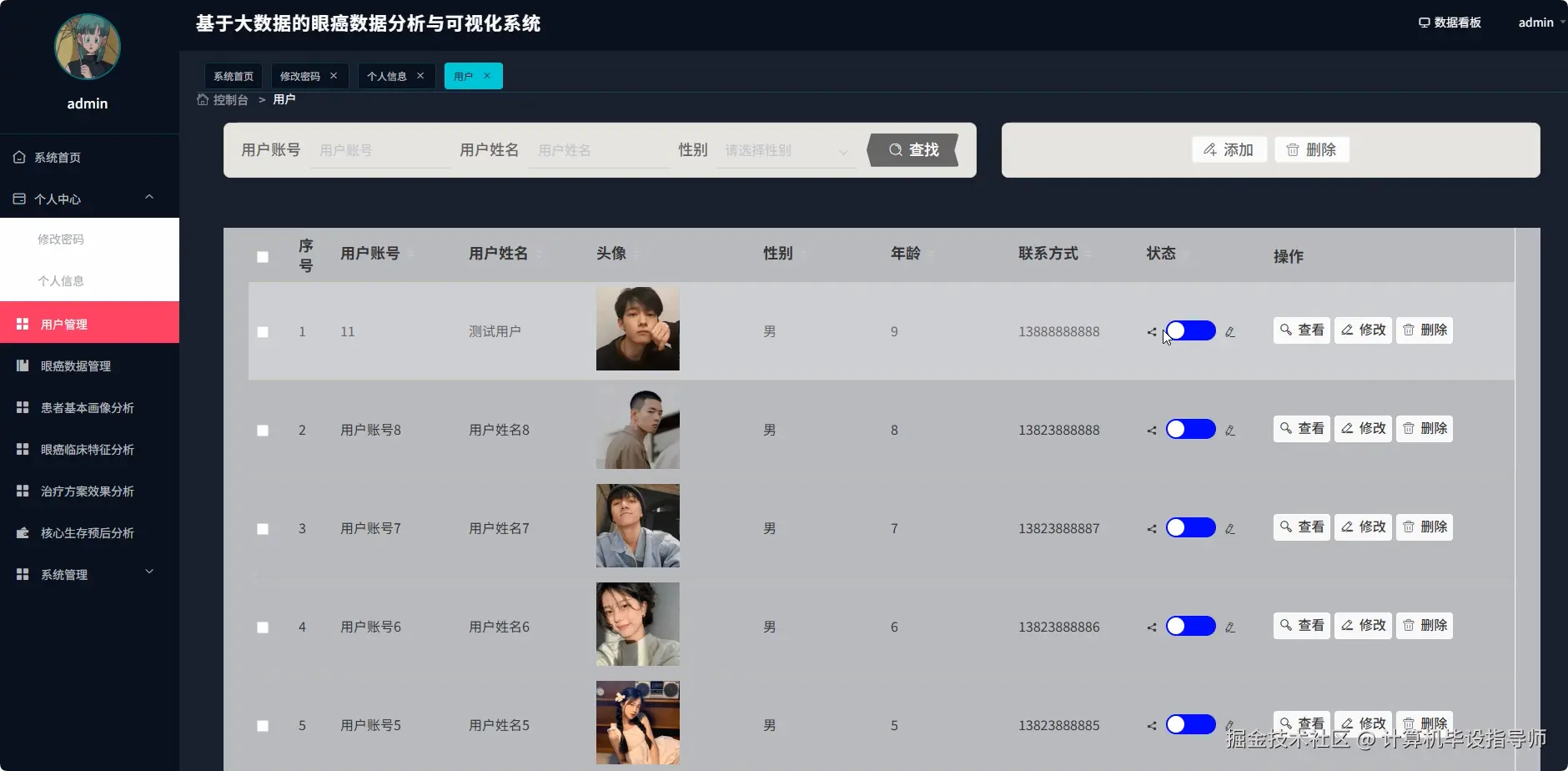The image size is (1568, 771).
Task: Toggle status switch for 用户姓名5
Action: [1190, 724]
